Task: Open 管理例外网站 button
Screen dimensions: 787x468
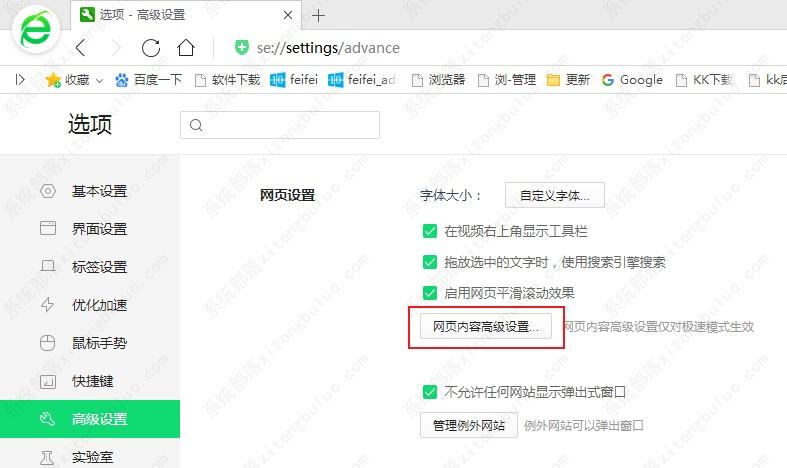Action: pos(468,426)
